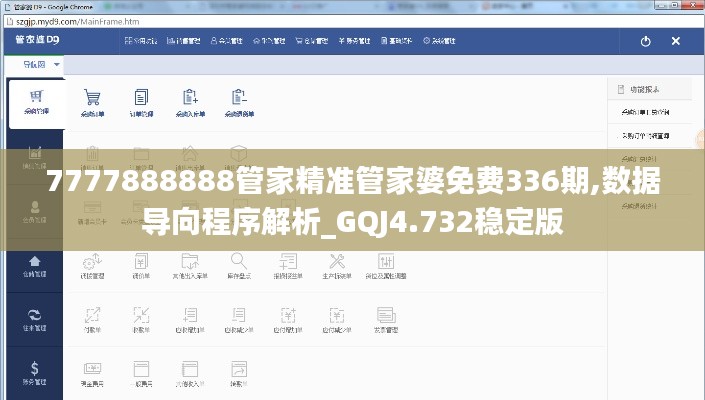Open the cart icon purchasing management menu

point(312,41)
